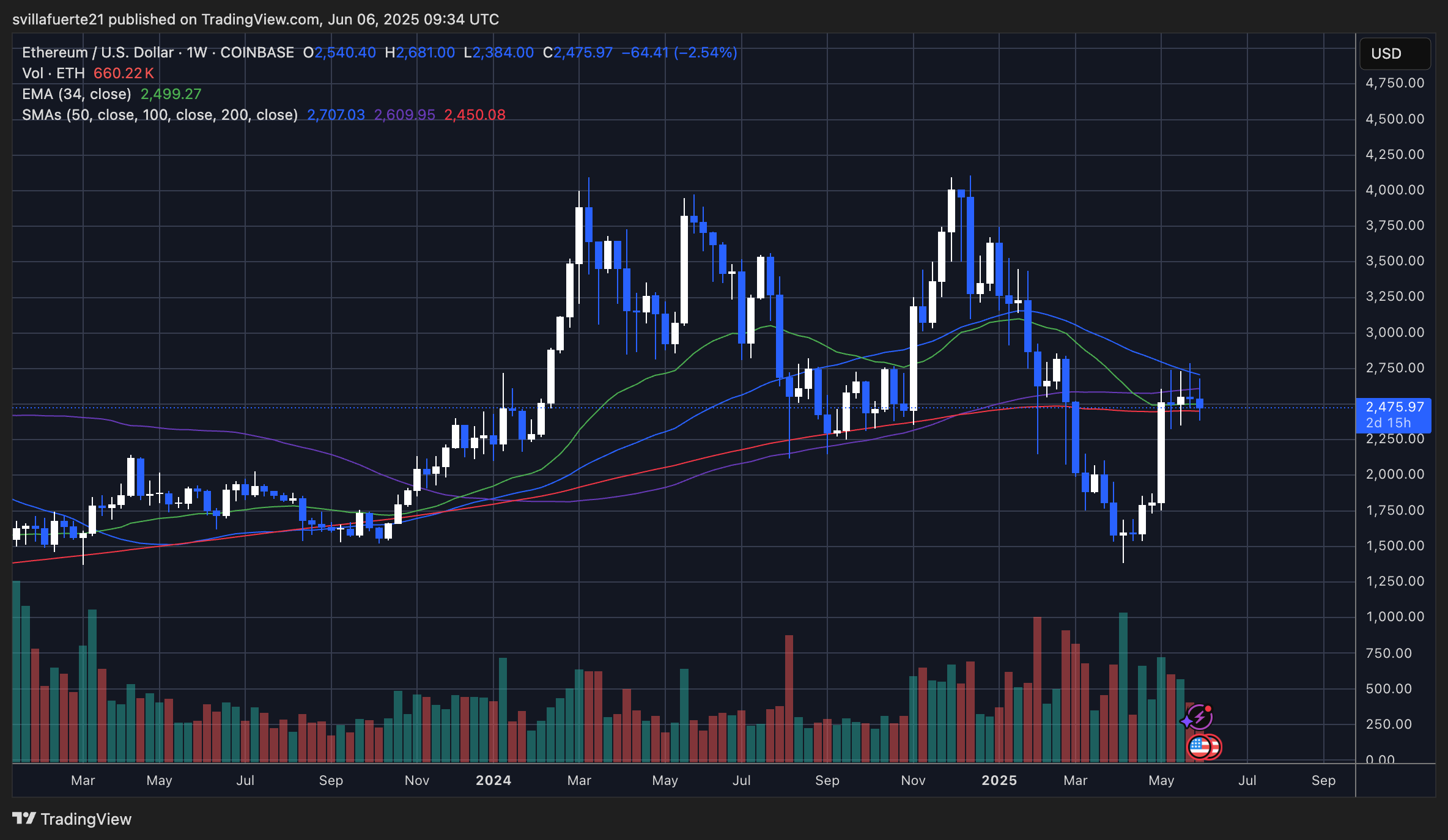Click the Ethereum / U.S. Dollar symbol title
Image resolution: width=1448 pixels, height=840 pixels.
[x=98, y=53]
